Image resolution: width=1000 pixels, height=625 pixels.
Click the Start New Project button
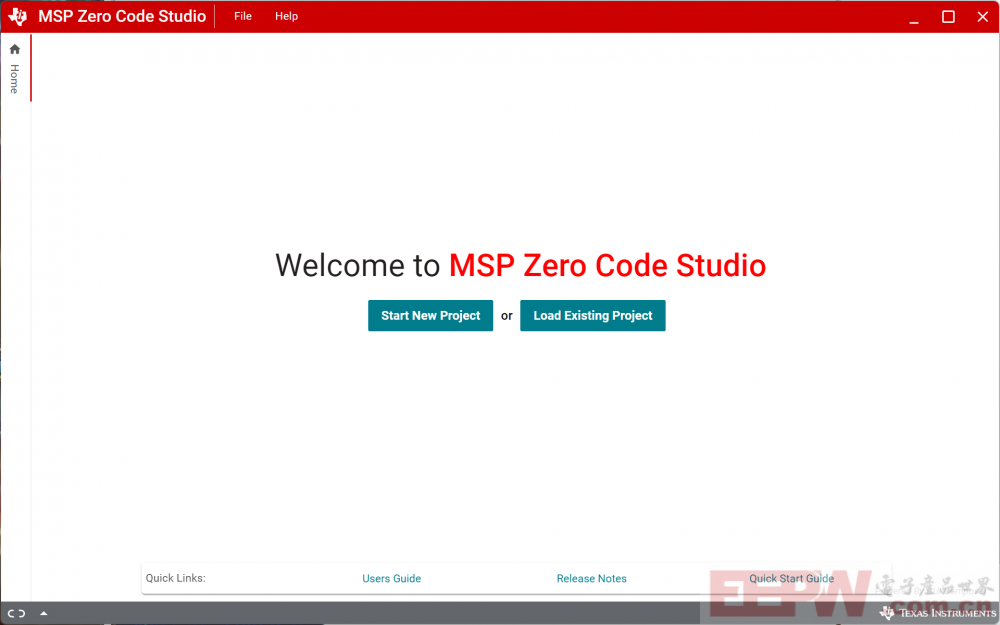pyautogui.click(x=430, y=316)
